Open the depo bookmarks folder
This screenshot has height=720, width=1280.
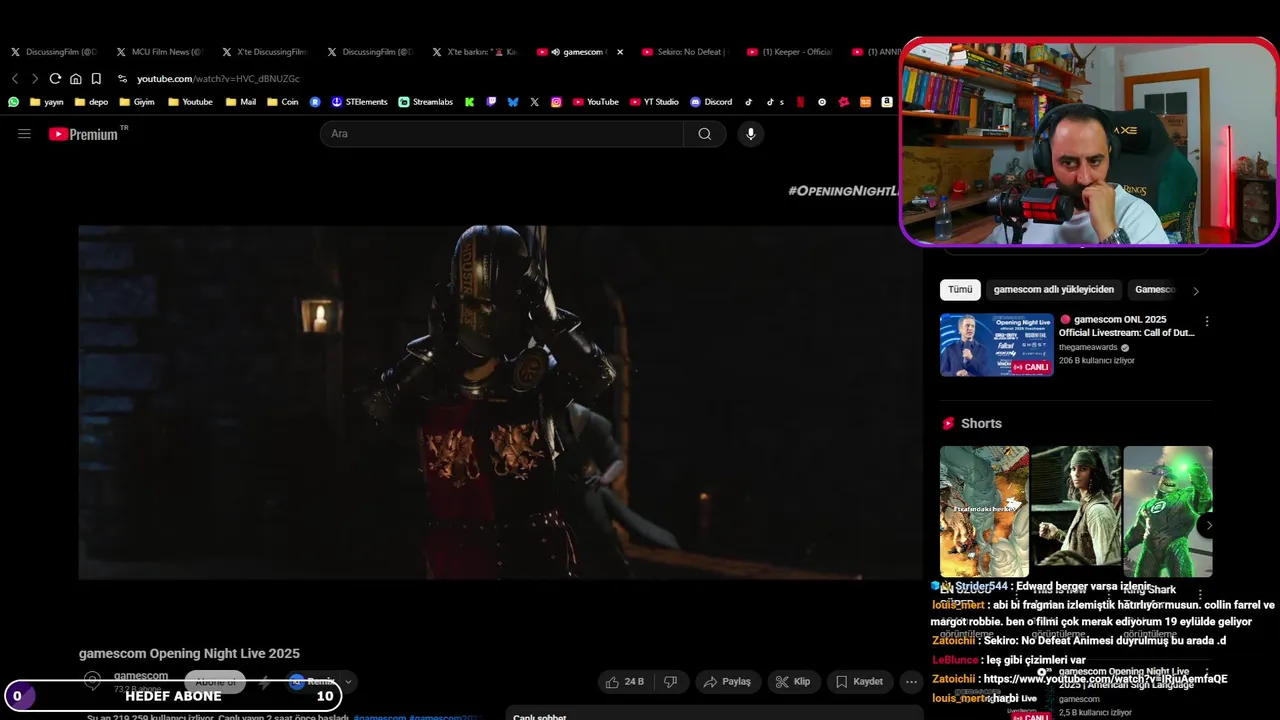[91, 102]
